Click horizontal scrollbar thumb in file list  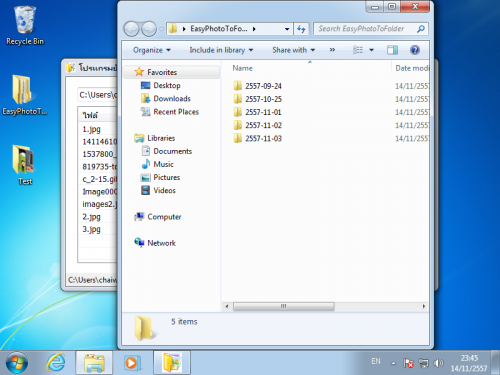[284, 306]
